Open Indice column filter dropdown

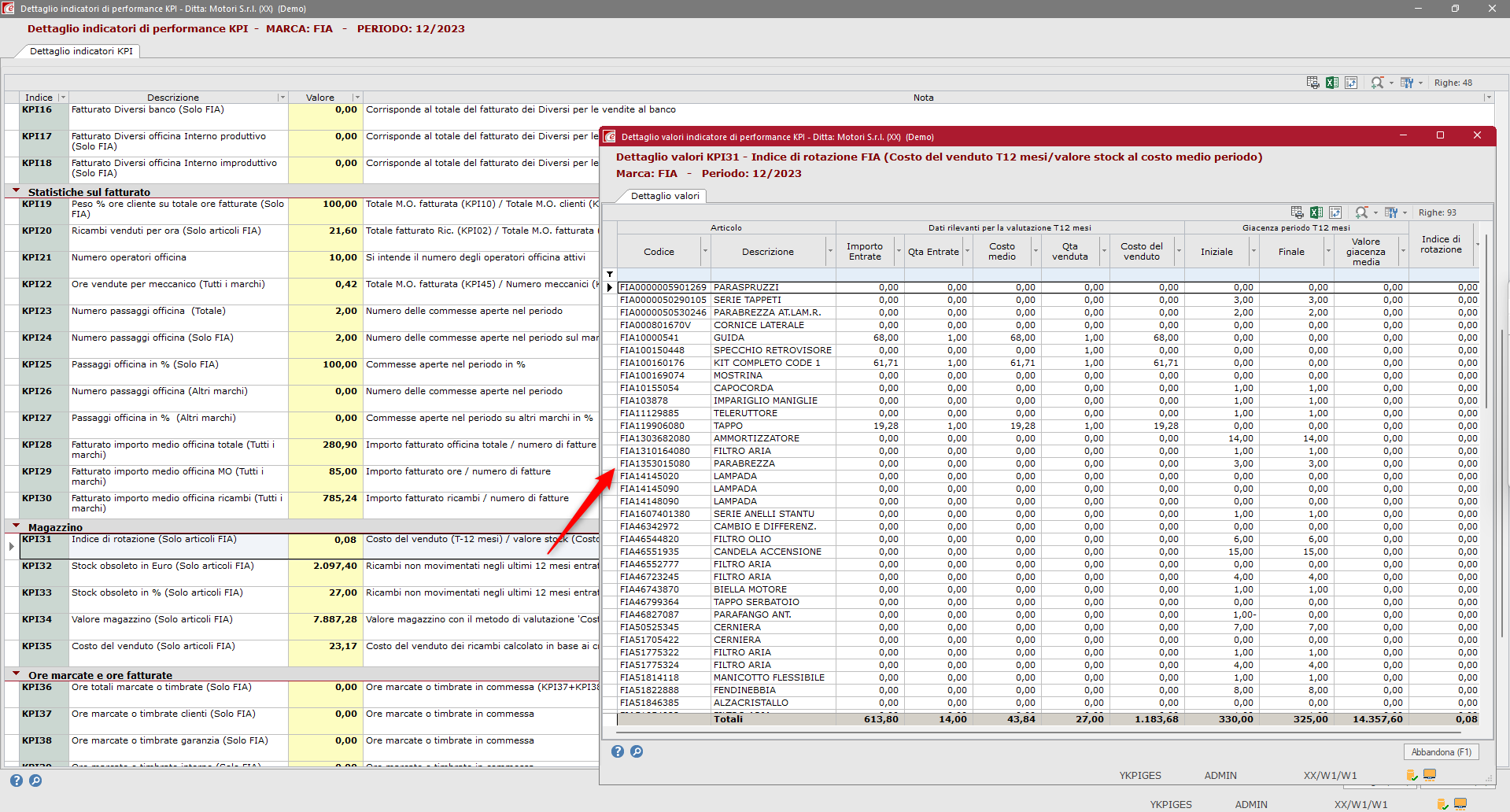coord(63,98)
